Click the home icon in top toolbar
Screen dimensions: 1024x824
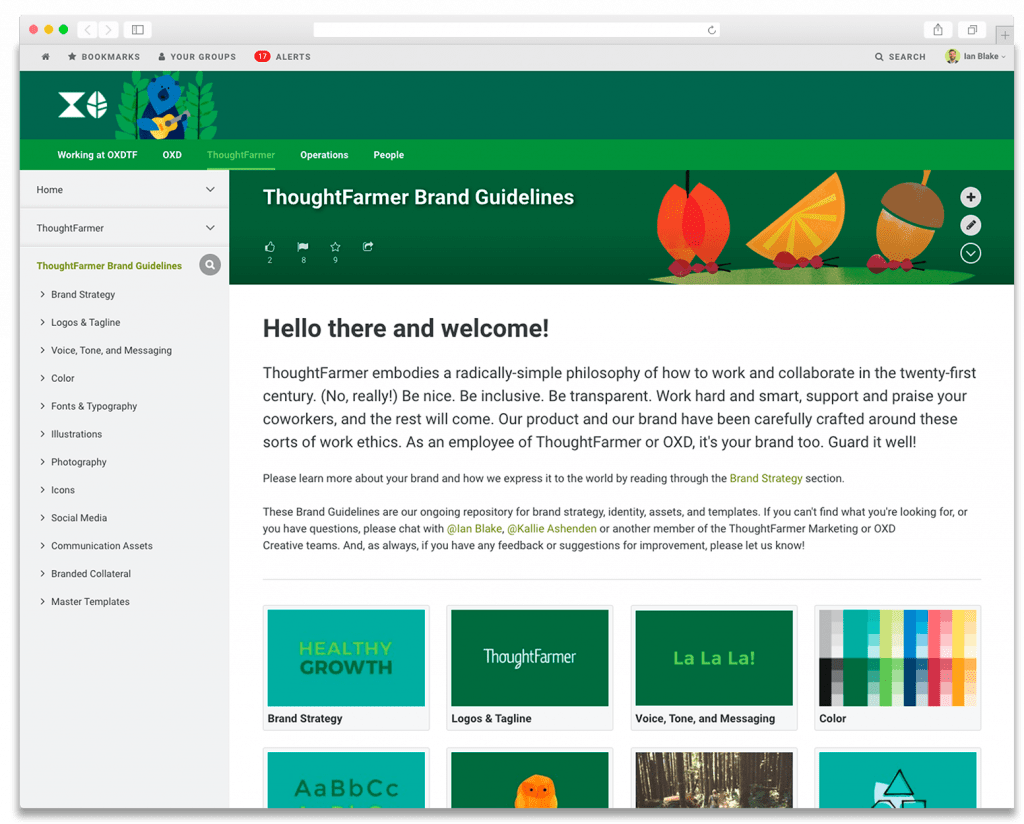tap(45, 57)
